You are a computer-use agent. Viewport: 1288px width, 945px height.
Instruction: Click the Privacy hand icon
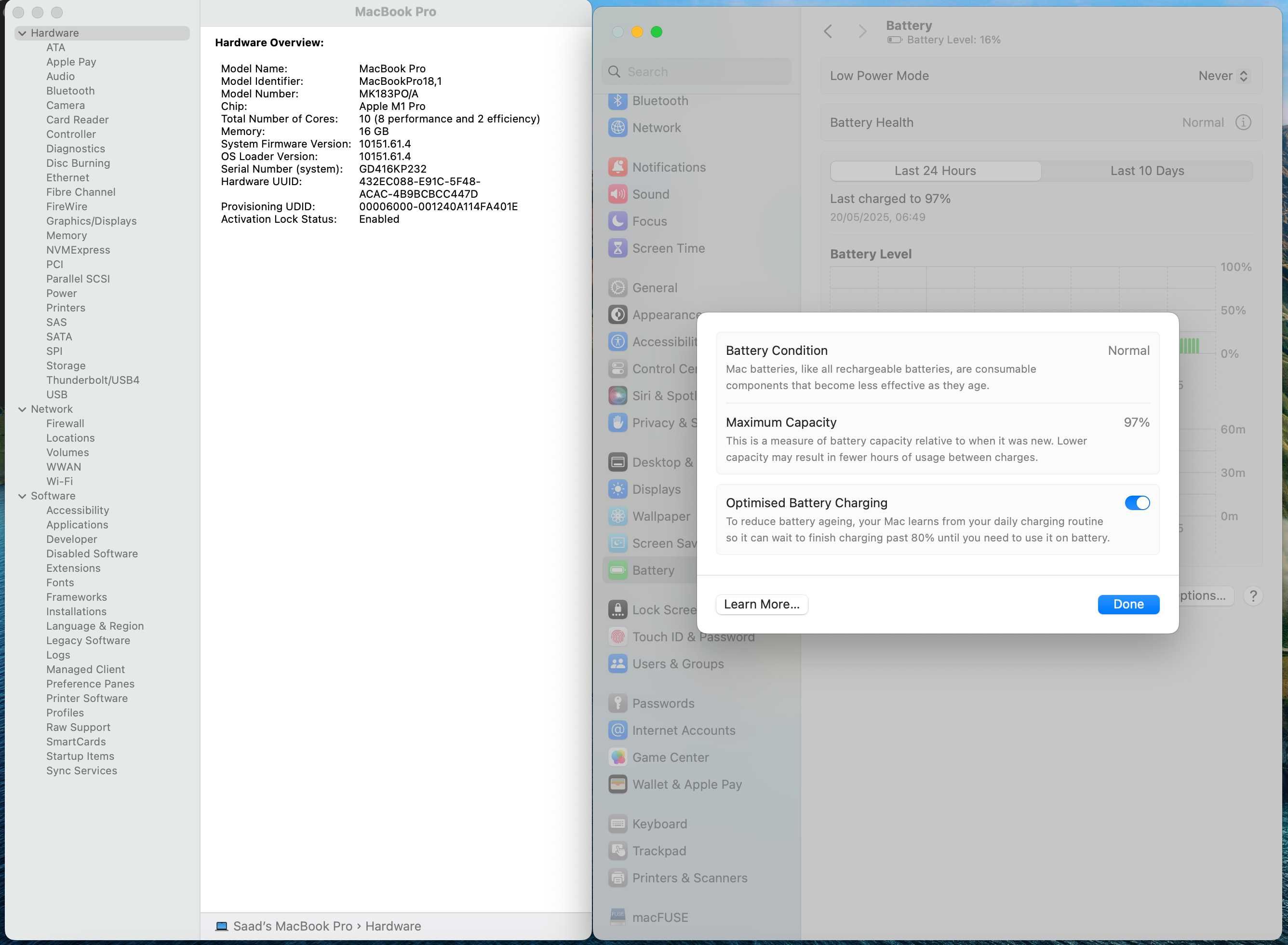coord(617,423)
